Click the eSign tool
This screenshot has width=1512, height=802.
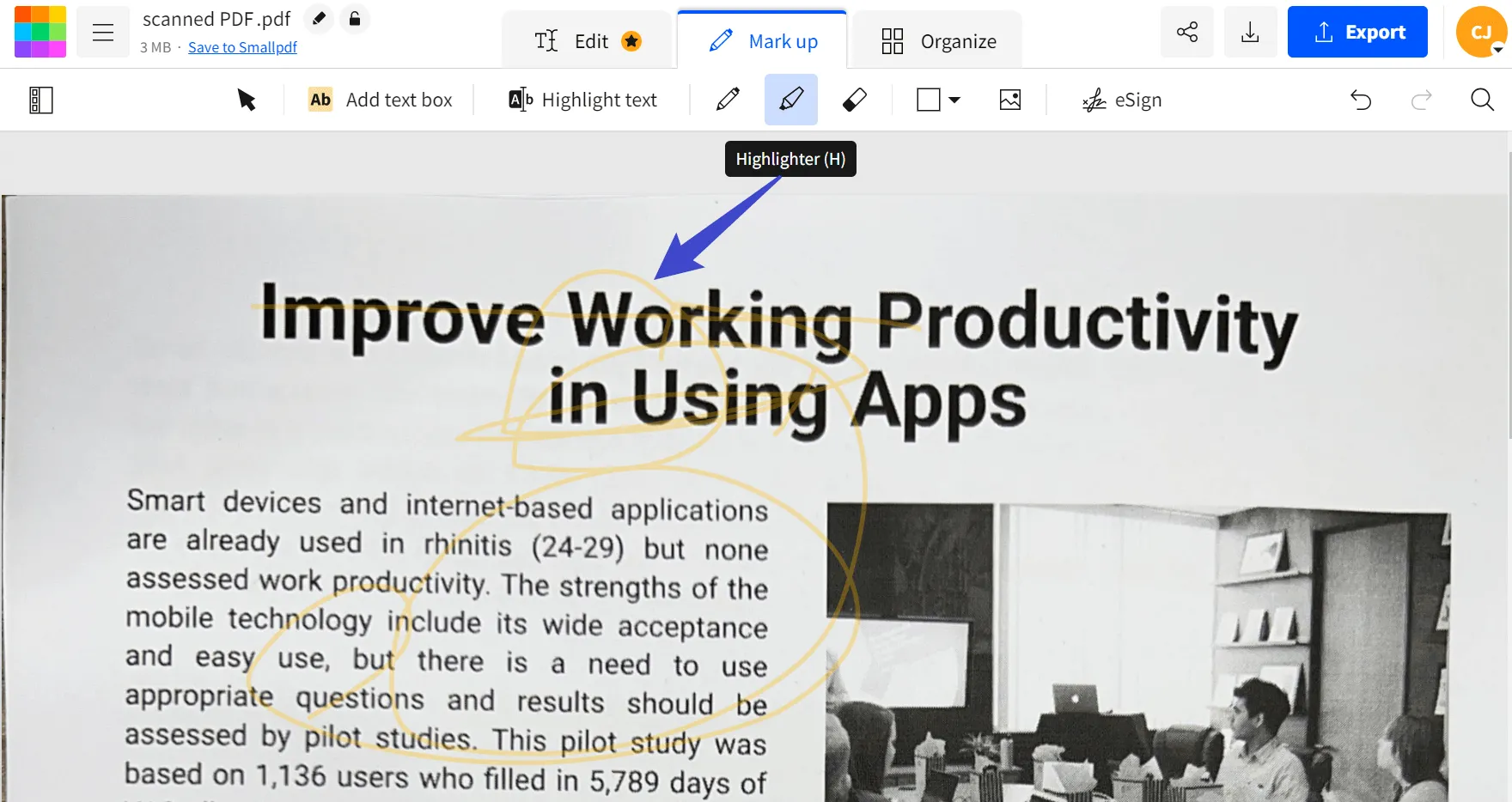[x=1122, y=100]
